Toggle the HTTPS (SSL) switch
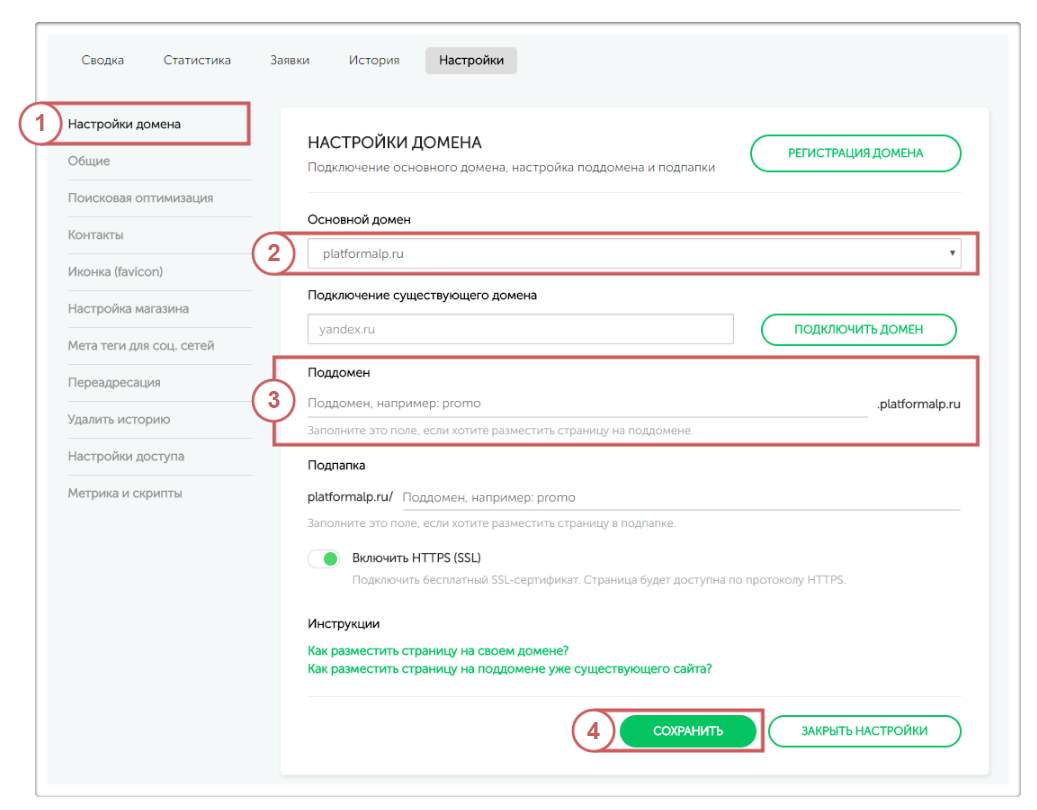 324,558
